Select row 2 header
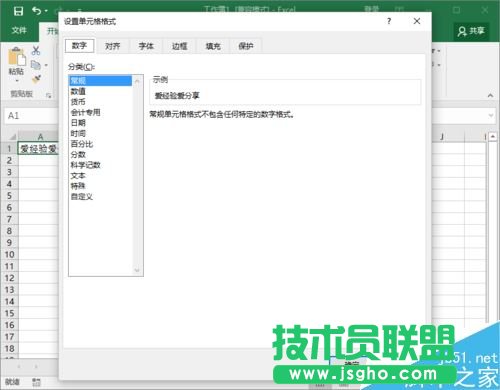500x390 pixels. 9,160
